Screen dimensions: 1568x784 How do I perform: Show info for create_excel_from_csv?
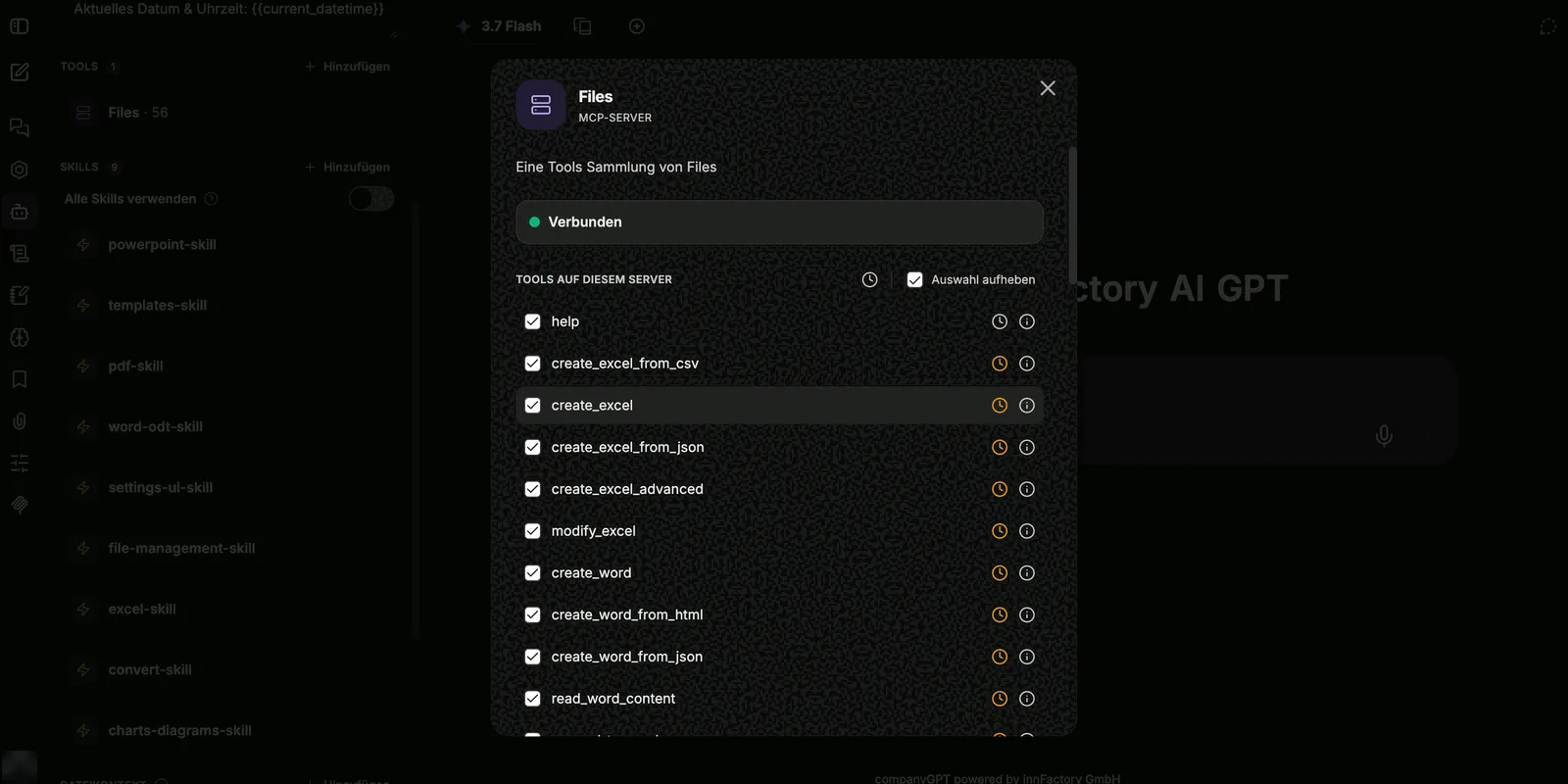pyautogui.click(x=1027, y=364)
